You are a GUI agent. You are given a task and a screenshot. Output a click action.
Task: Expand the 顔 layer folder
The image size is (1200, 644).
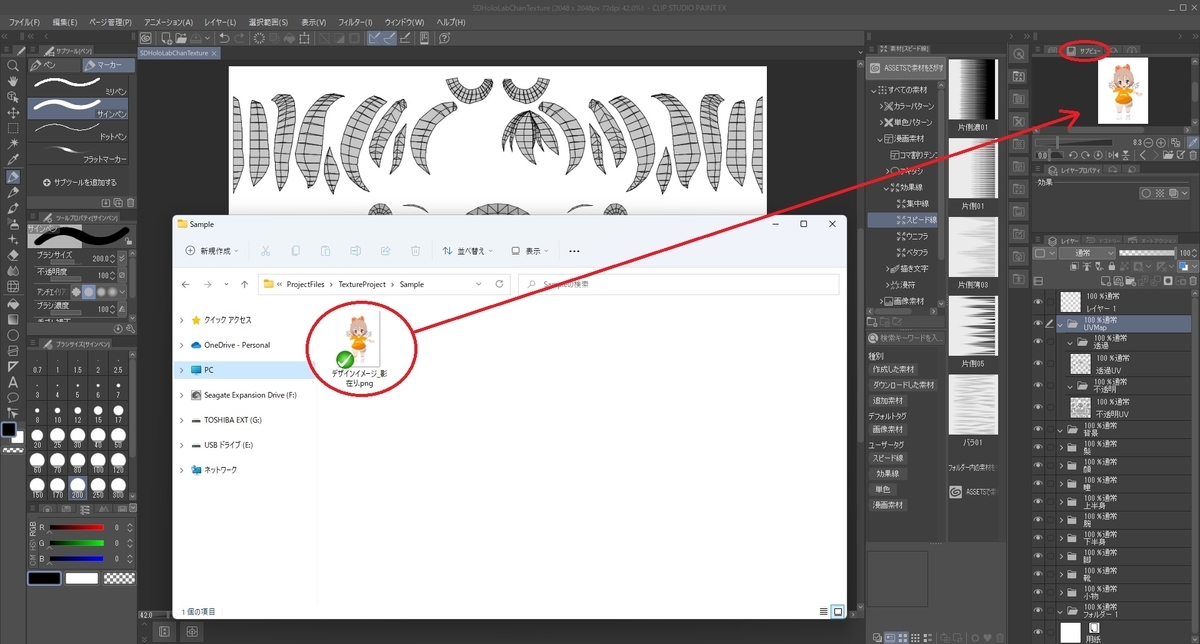1062,465
